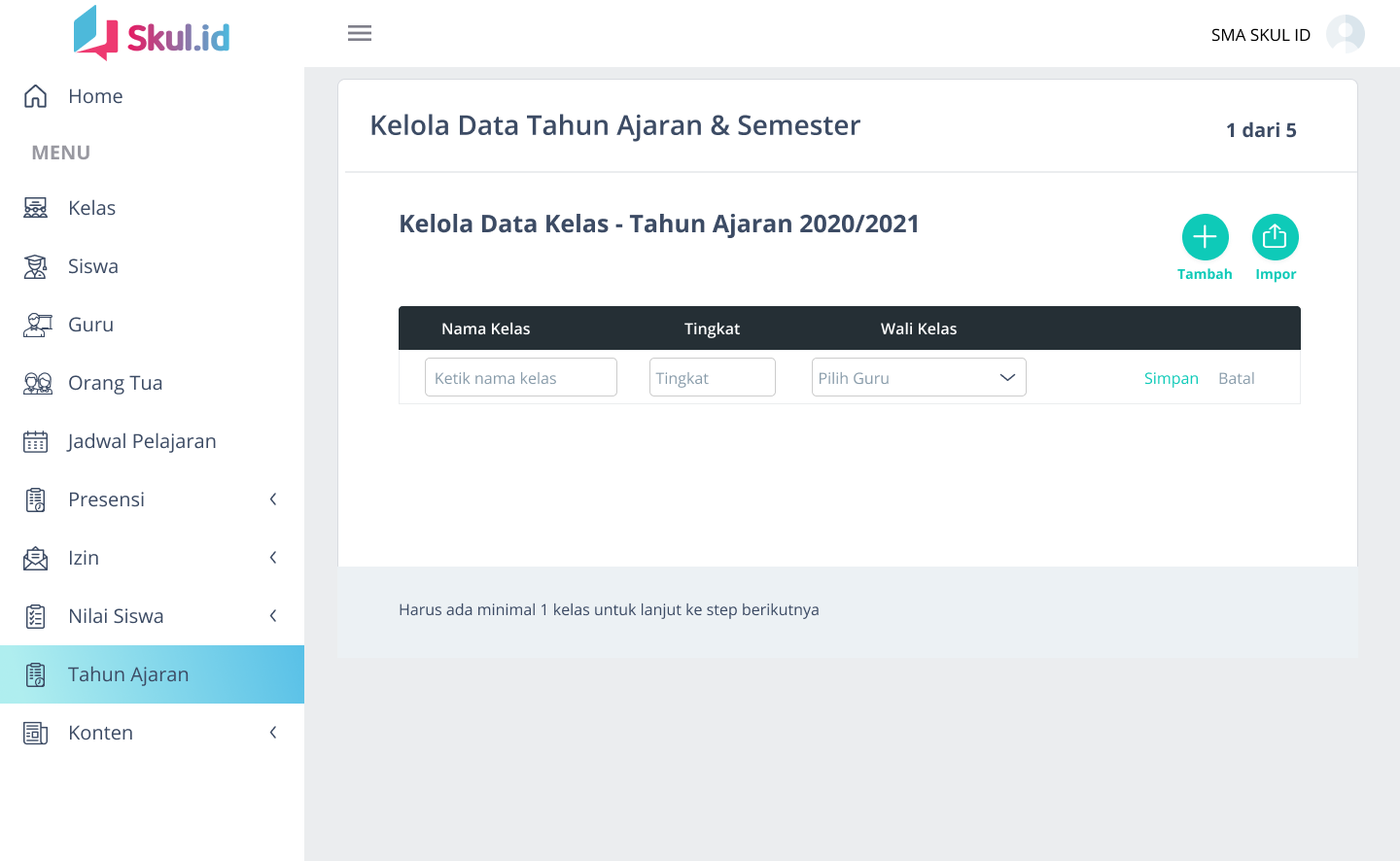
Task: Open the Pilih Guru dropdown
Action: click(x=918, y=377)
